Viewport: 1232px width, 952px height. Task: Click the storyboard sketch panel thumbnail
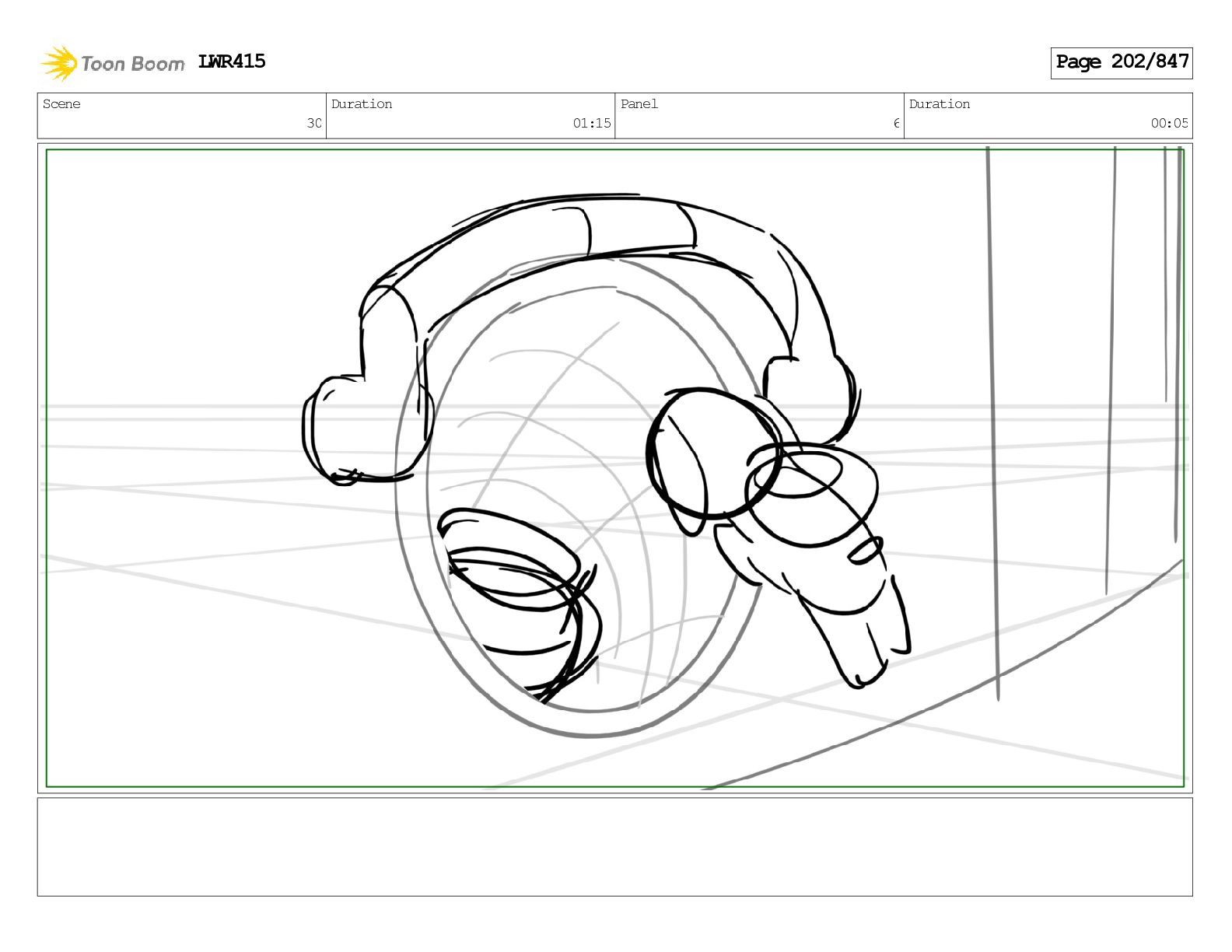click(x=614, y=468)
